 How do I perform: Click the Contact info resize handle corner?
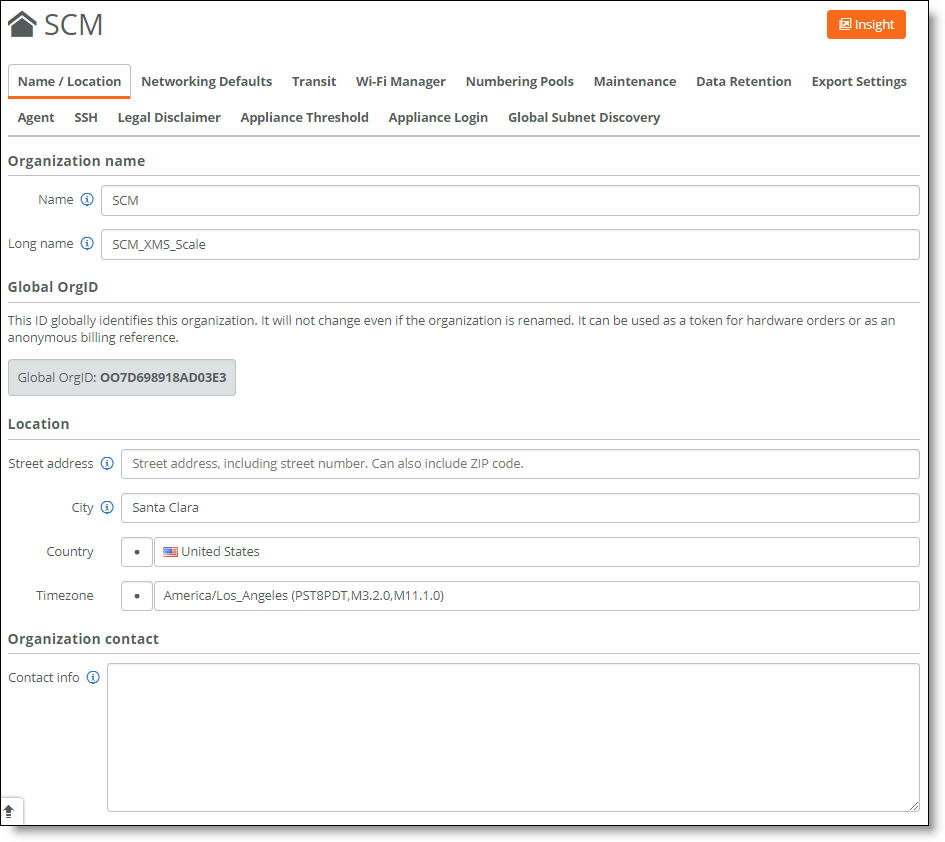914,806
